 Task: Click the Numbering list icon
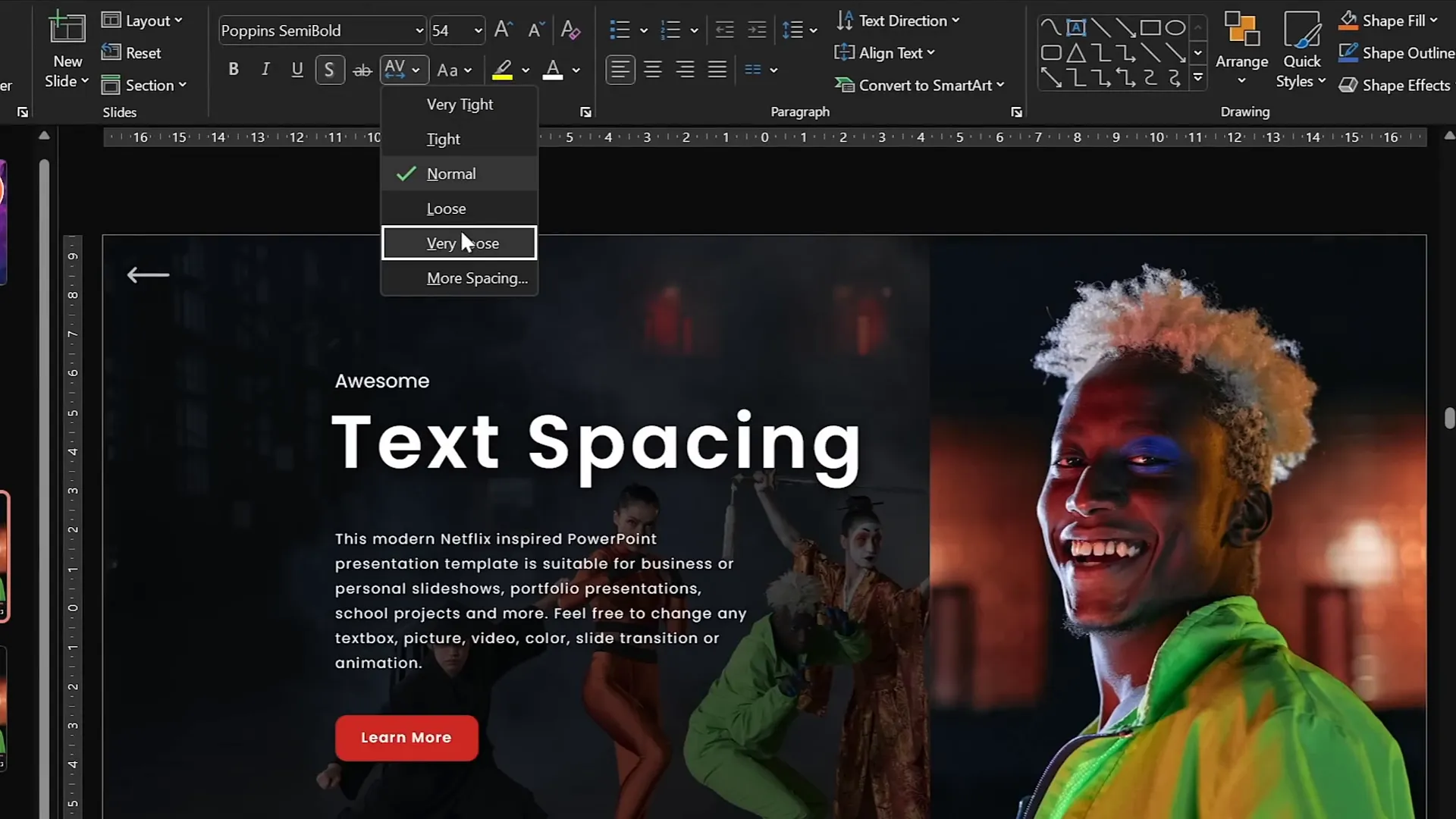[x=670, y=30]
